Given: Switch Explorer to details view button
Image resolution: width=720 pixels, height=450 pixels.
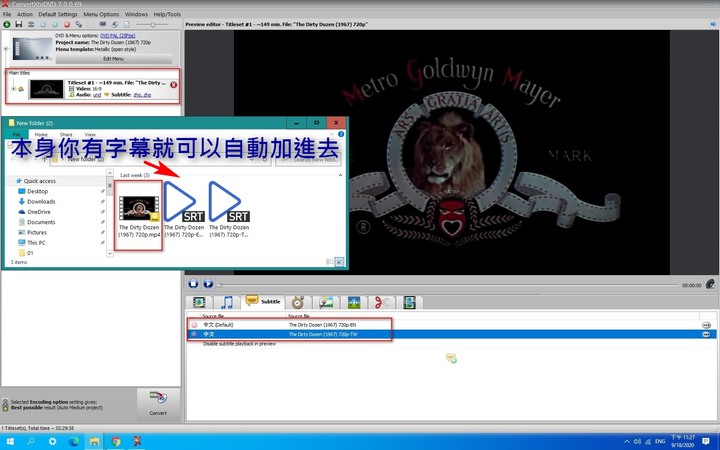Looking at the screenshot, I should pos(329,262).
